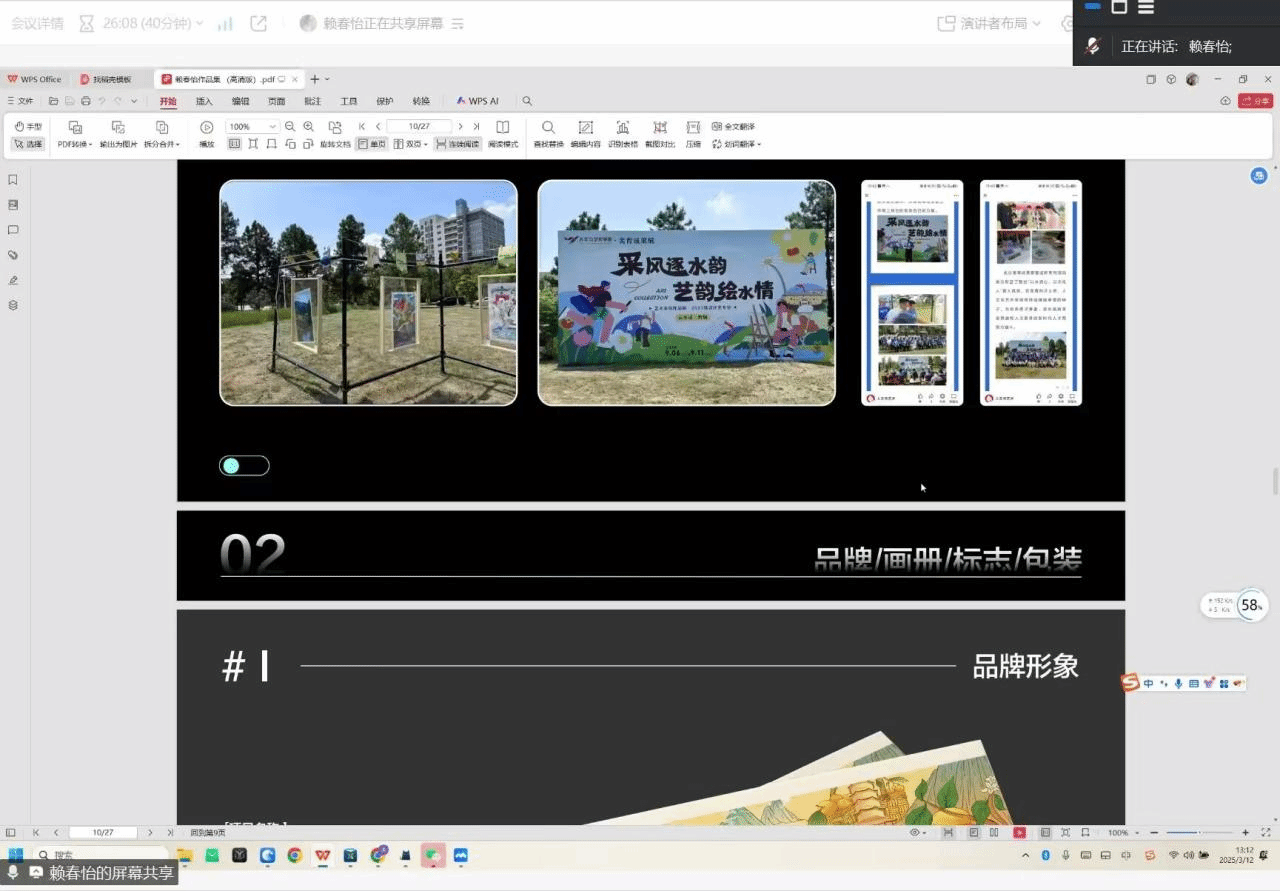This screenshot has height=891, width=1280.
Task: Click the 播放 slideshow play icon
Action: (x=206, y=128)
